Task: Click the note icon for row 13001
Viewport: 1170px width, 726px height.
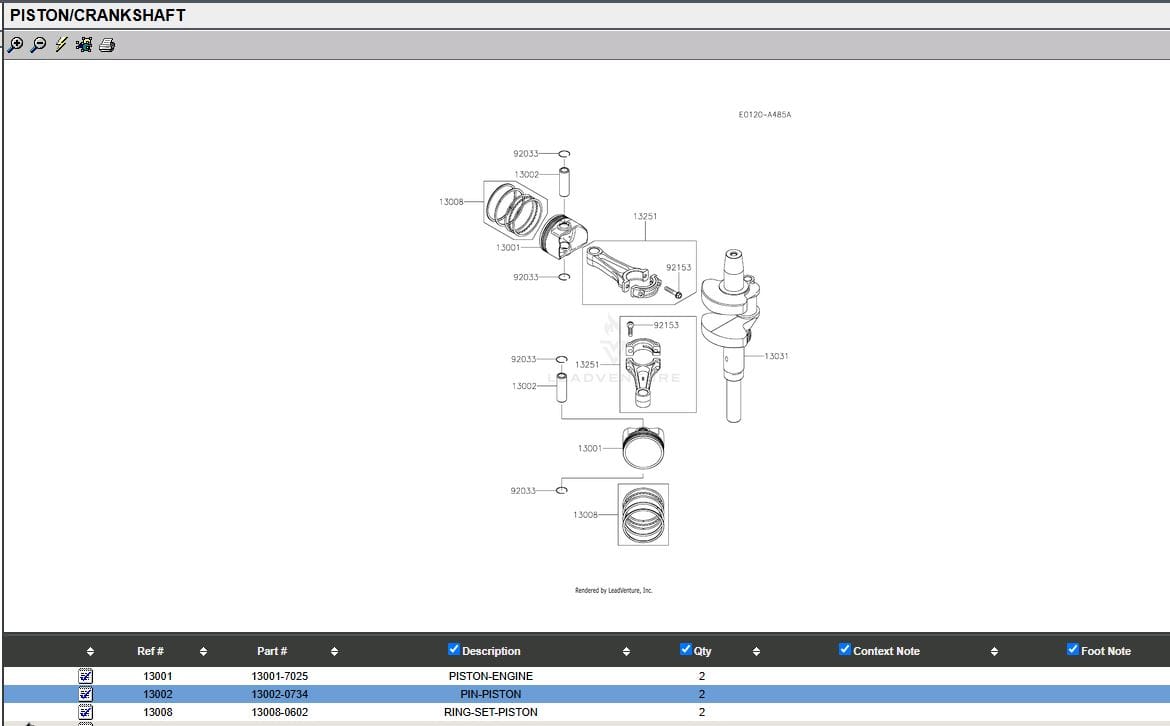Action: tap(86, 676)
